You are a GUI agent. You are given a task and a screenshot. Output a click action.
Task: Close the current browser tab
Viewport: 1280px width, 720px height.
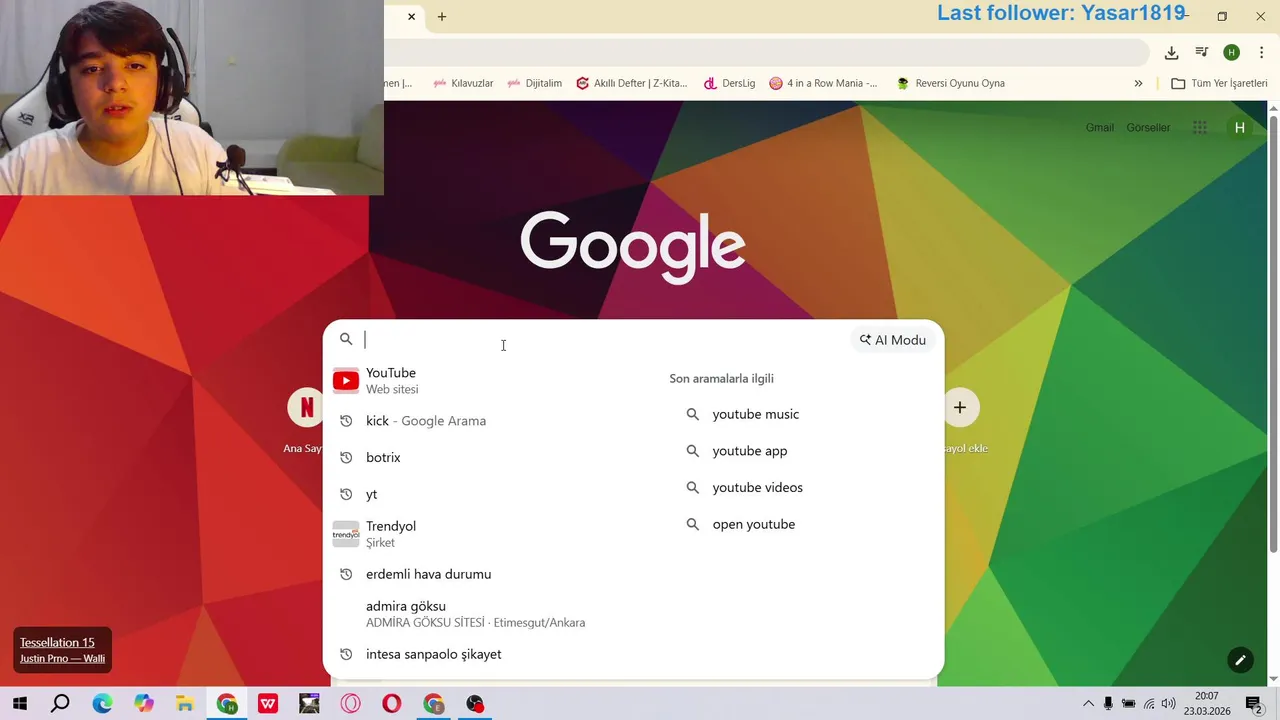(411, 16)
